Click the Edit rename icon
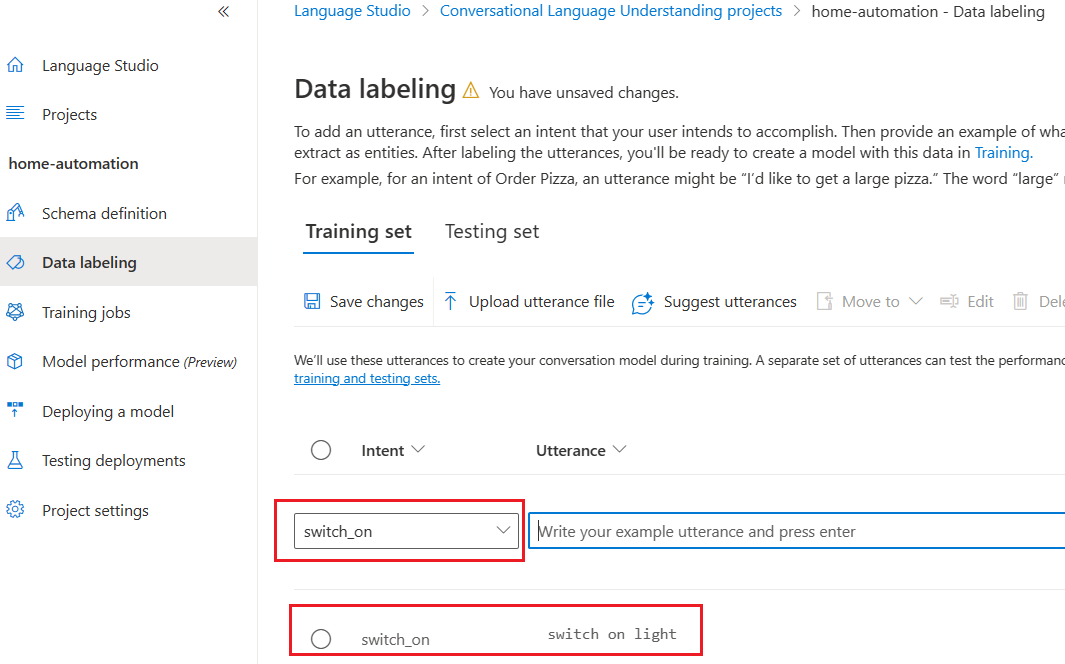 point(949,301)
